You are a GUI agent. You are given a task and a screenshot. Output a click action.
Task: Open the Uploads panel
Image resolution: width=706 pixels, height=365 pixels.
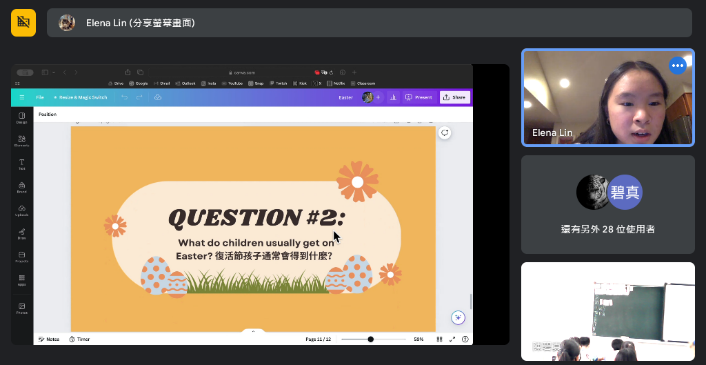(22, 211)
